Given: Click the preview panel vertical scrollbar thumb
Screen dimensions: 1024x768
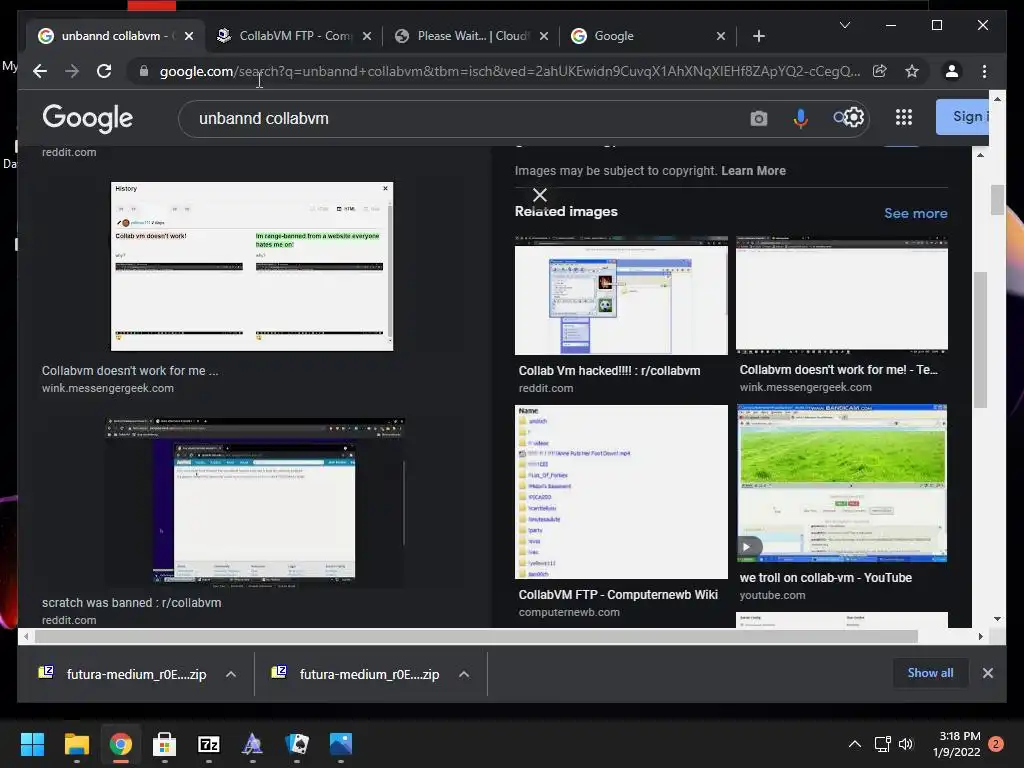Looking at the screenshot, I should pos(980,340).
